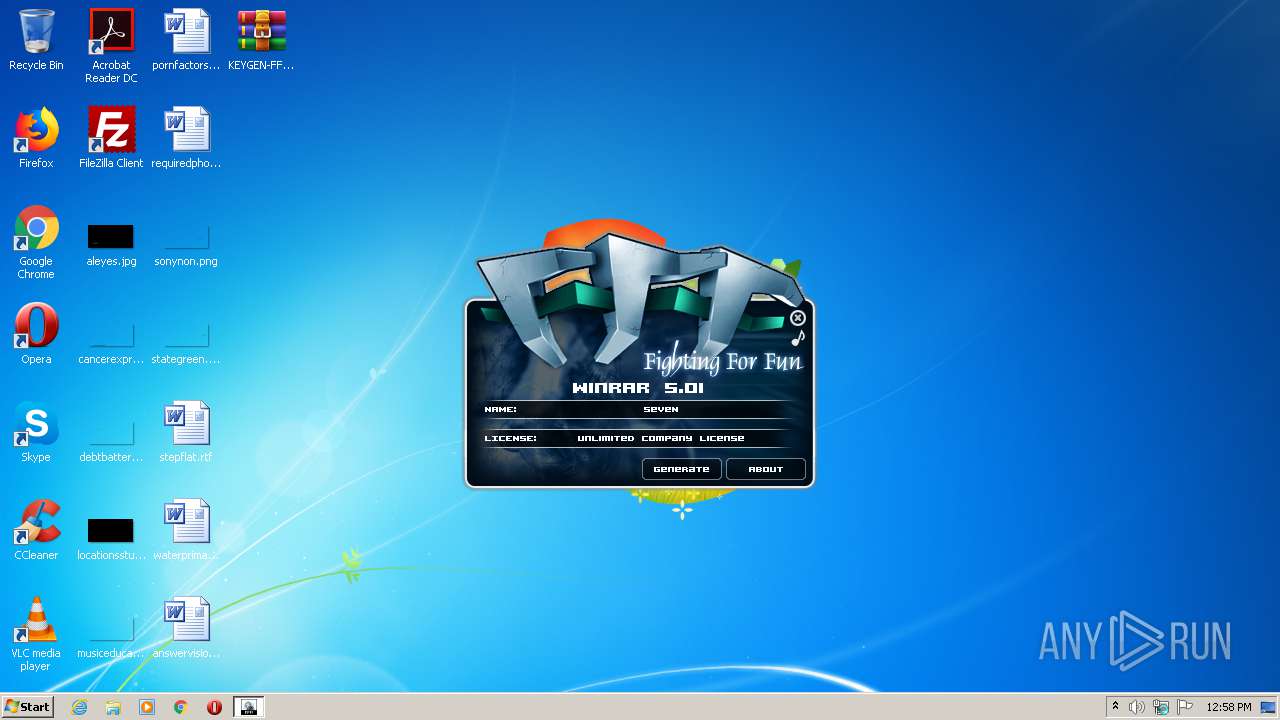Close the keygen window with X icon
1280x720 pixels.
coord(797,318)
